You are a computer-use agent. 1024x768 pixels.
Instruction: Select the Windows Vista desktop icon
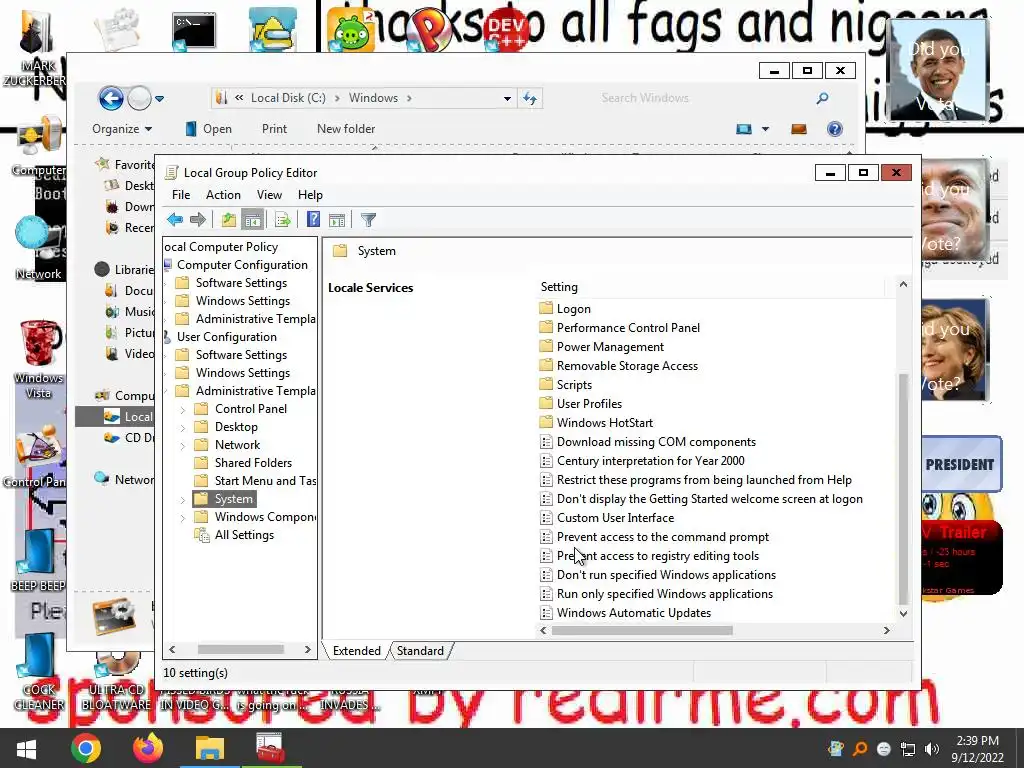pyautogui.click(x=39, y=359)
